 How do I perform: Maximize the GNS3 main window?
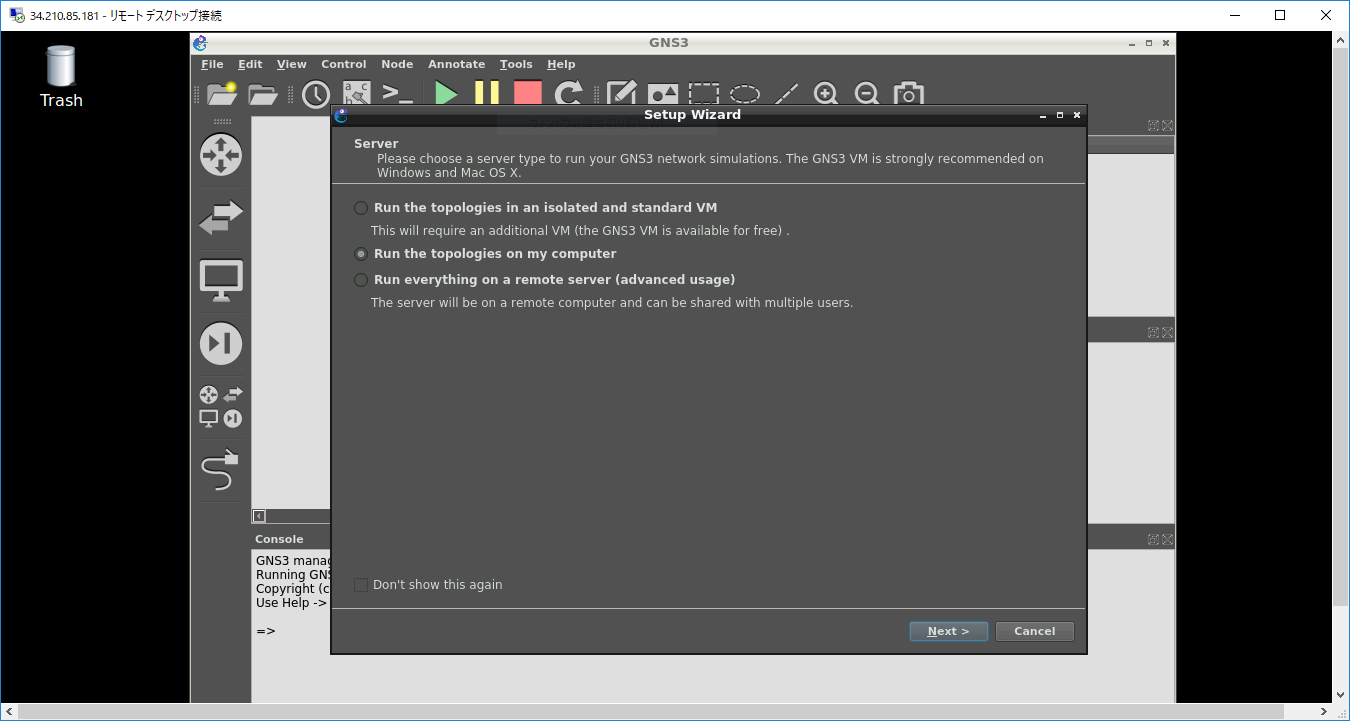click(1149, 43)
